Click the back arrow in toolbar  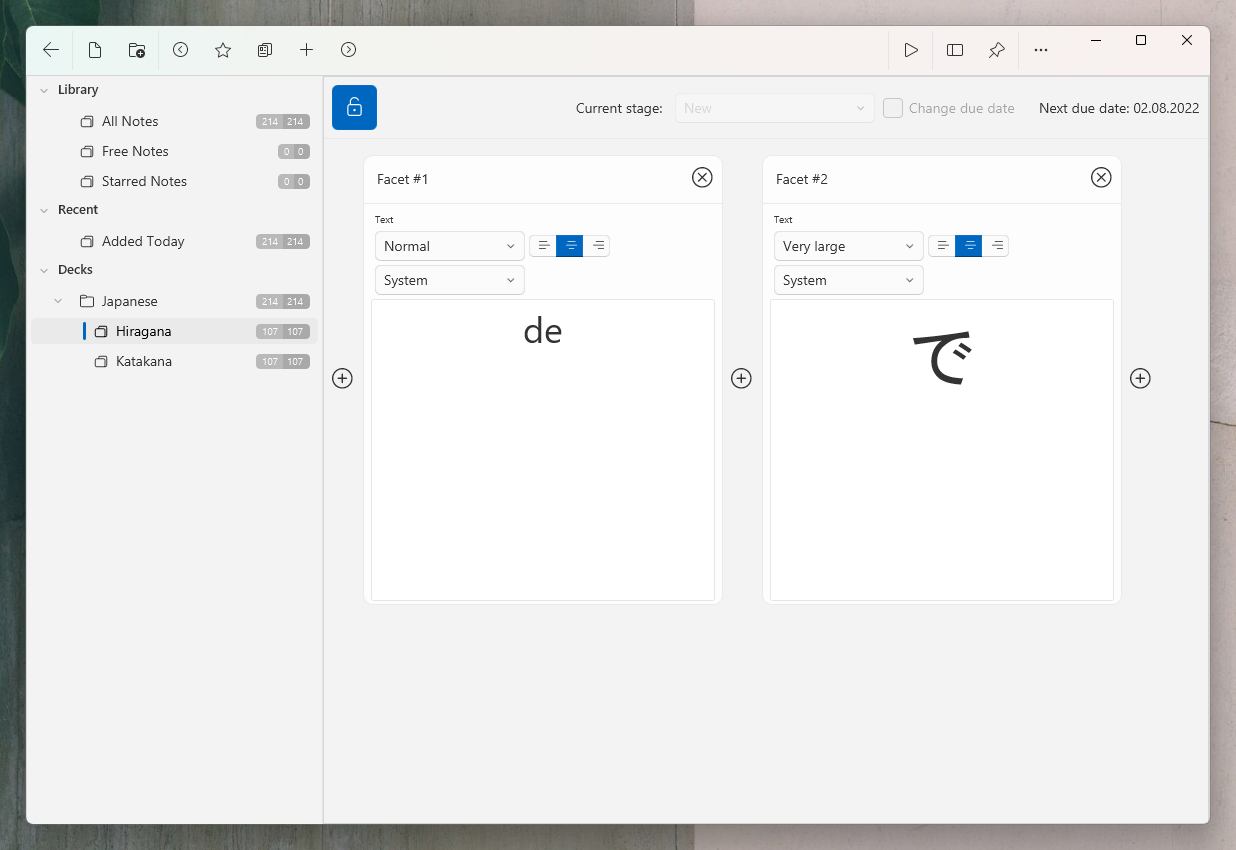[51, 50]
